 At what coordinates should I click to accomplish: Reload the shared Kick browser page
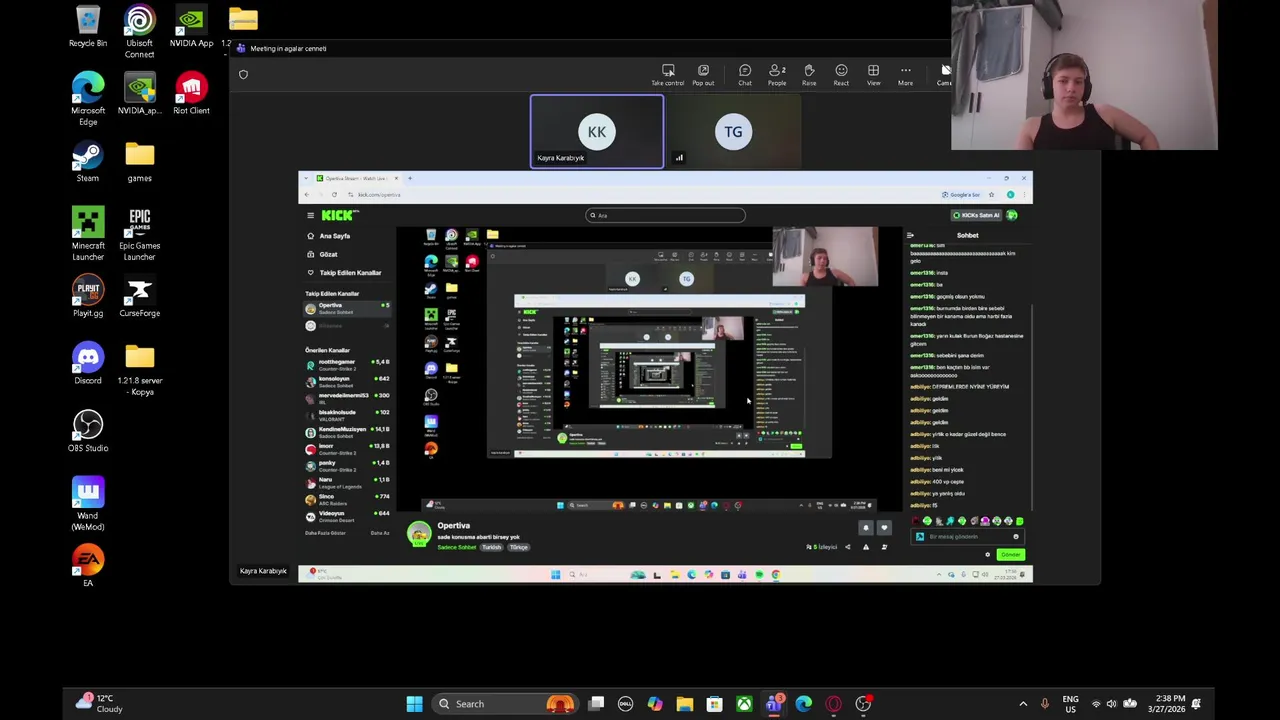tap(334, 194)
